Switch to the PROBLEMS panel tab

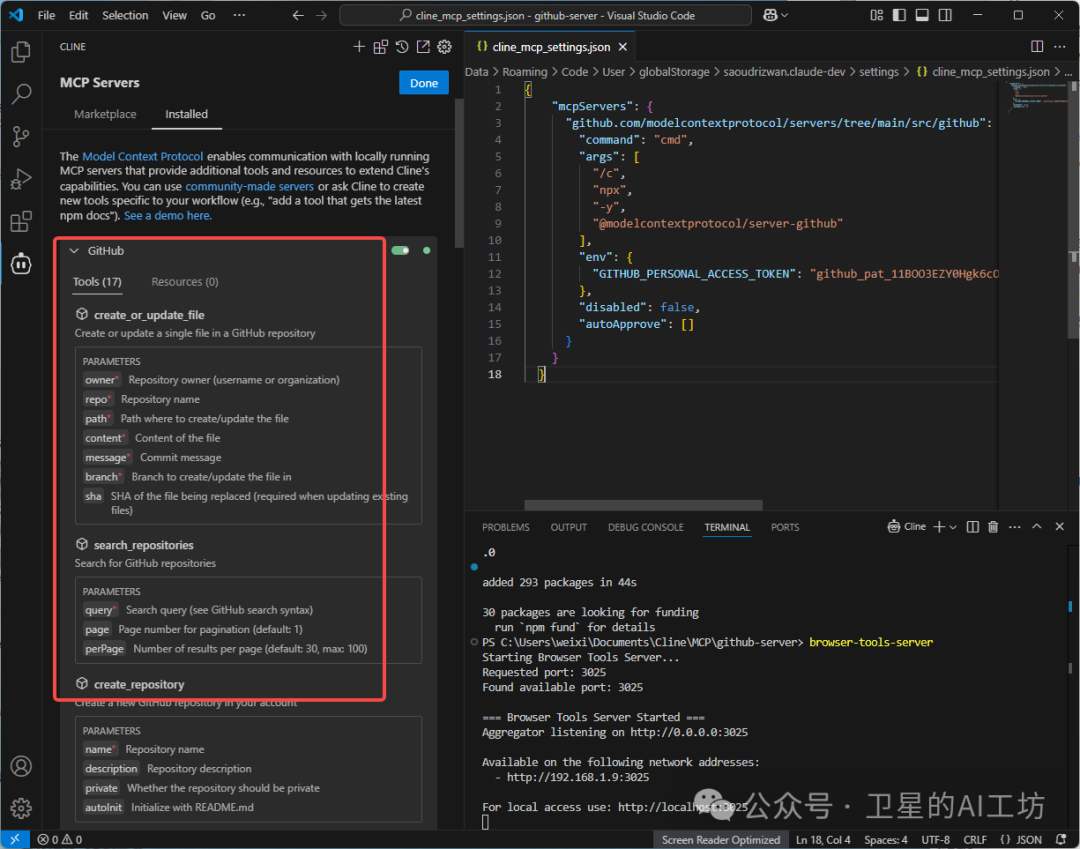(x=506, y=527)
